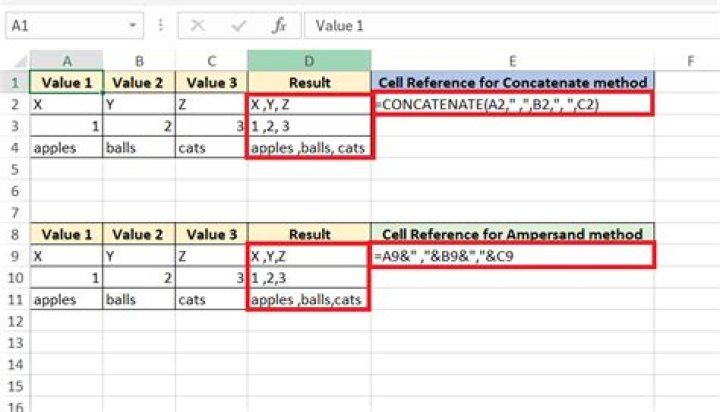Click 'Cell Reference for Concatenate method' header

point(512,83)
